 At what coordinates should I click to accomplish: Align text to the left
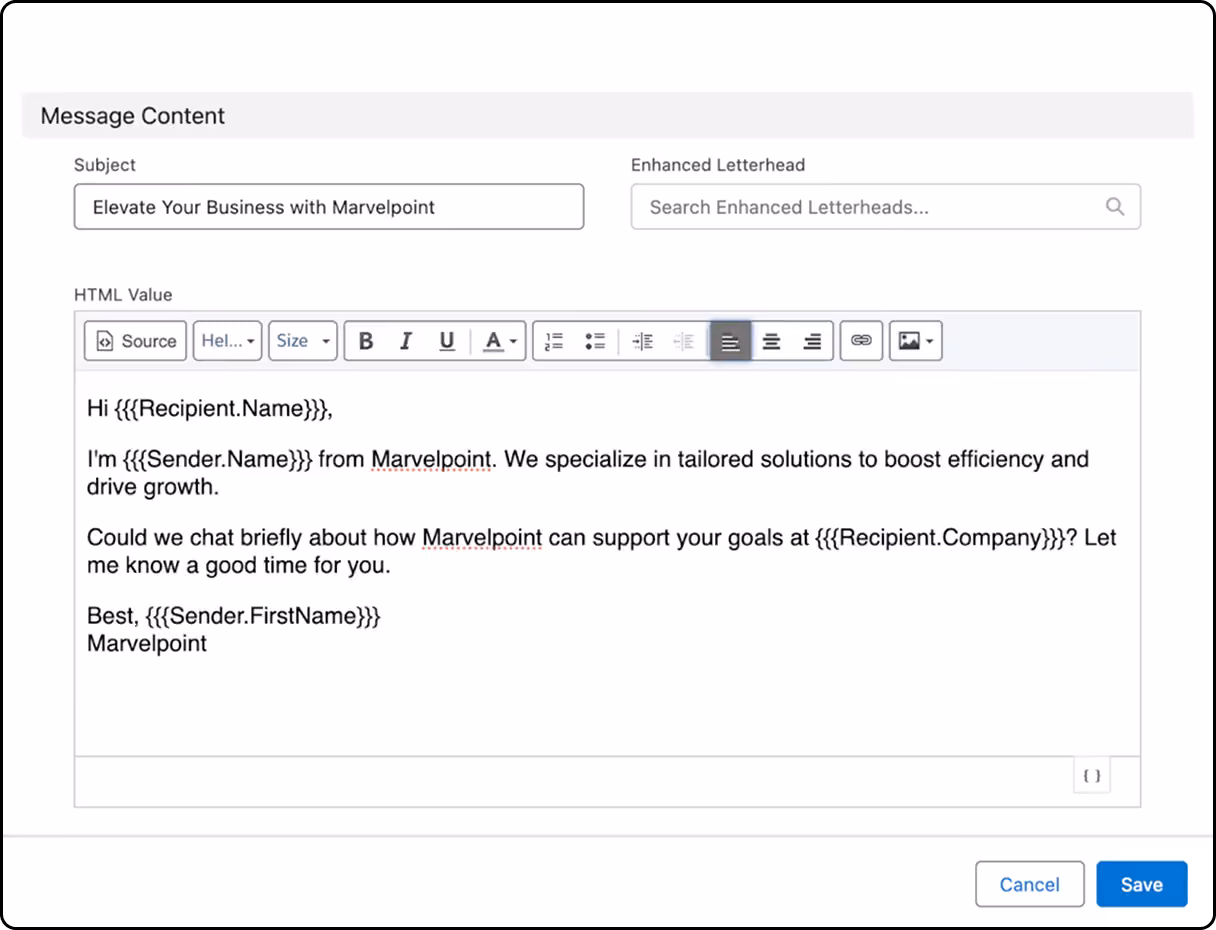pos(731,341)
